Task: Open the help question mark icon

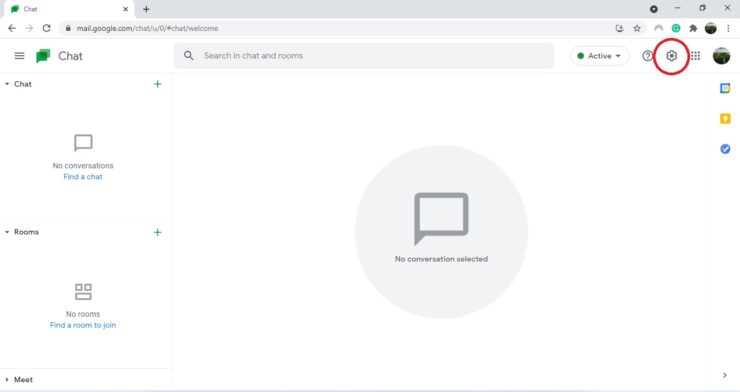Action: click(x=648, y=56)
